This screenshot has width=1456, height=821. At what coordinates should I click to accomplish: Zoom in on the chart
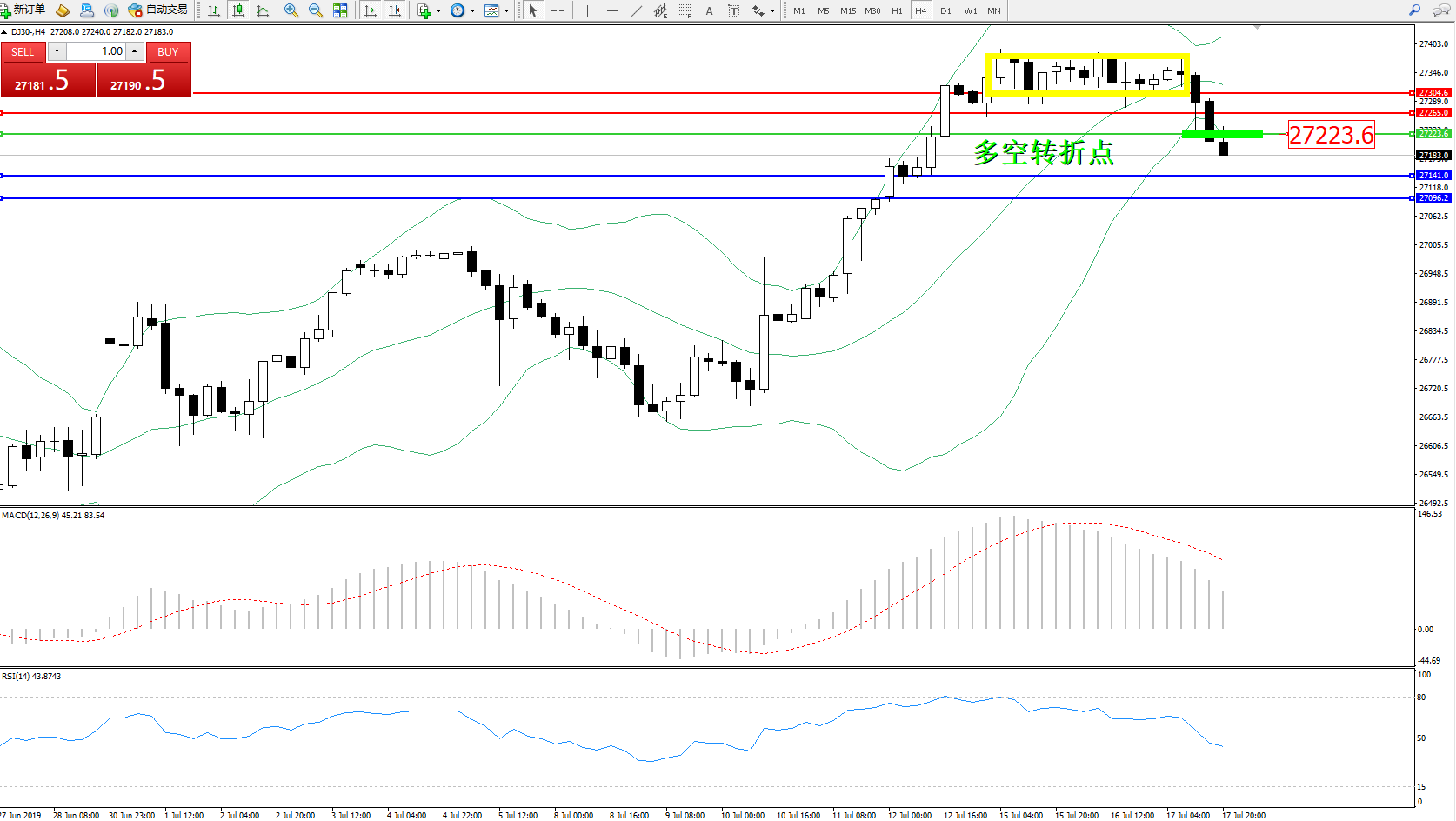tap(291, 10)
